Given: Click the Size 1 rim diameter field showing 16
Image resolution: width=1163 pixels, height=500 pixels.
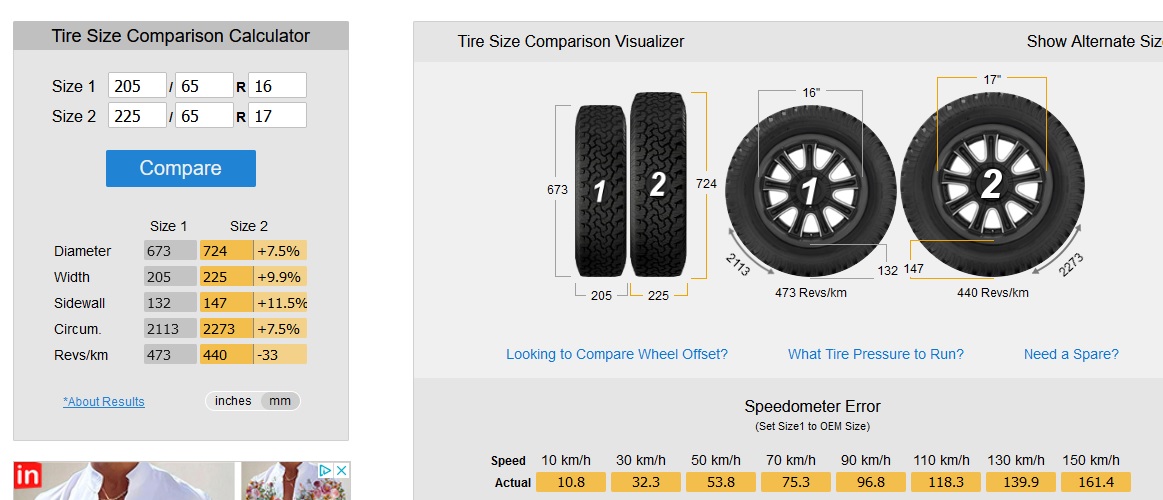Looking at the screenshot, I should 277,86.
